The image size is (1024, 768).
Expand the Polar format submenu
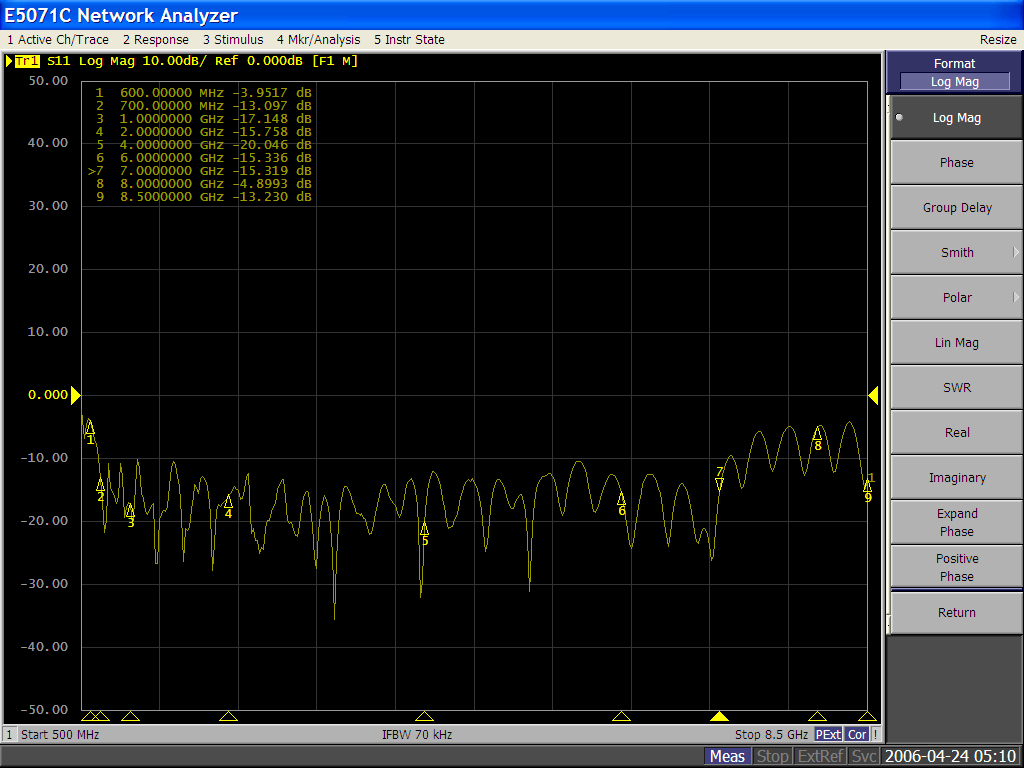pos(956,298)
